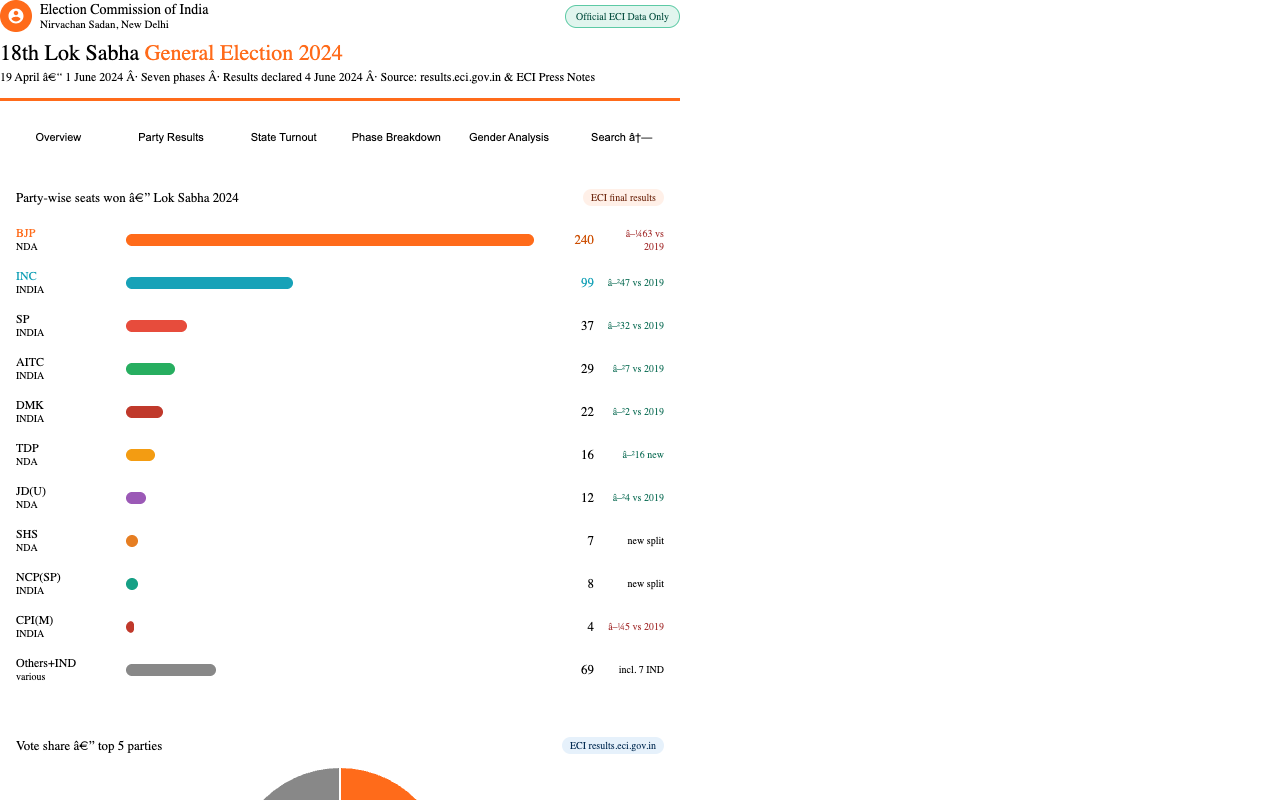Click JD(U) seat count 12
Viewport: 1280px width, 800px height.
click(x=587, y=498)
